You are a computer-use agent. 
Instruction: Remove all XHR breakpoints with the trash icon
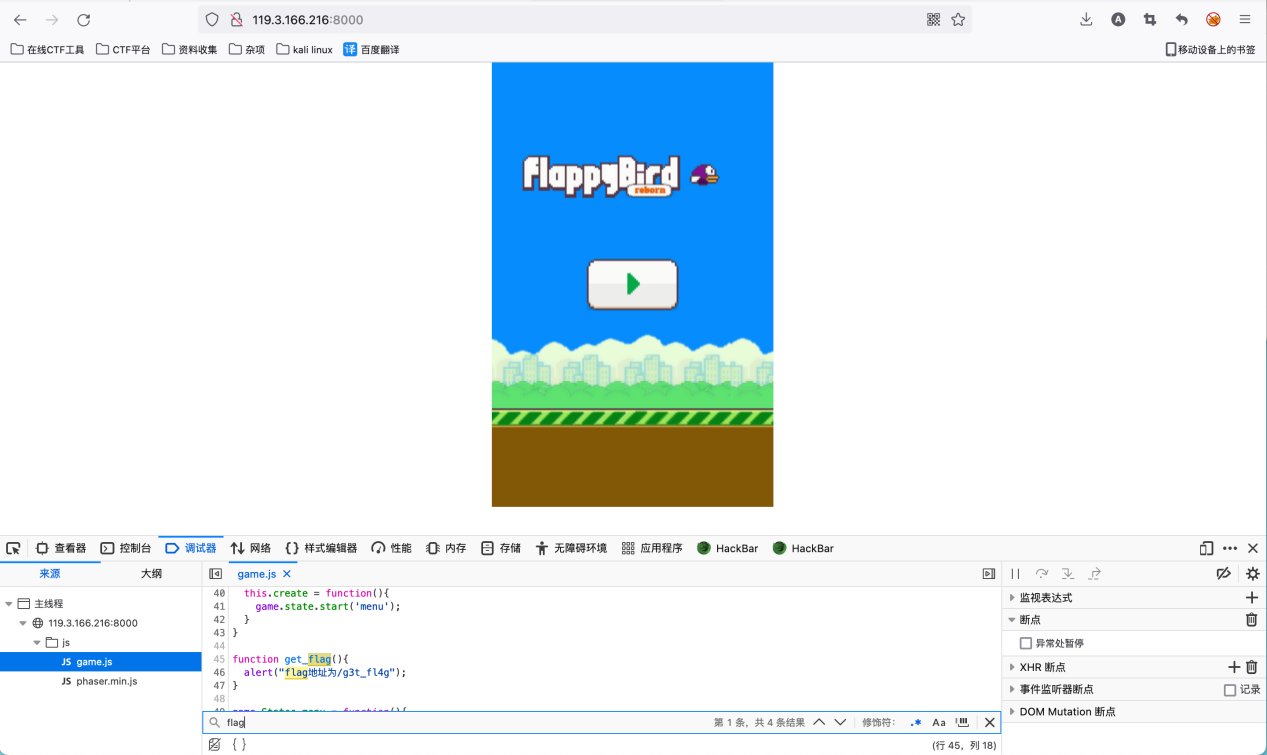[1251, 667]
